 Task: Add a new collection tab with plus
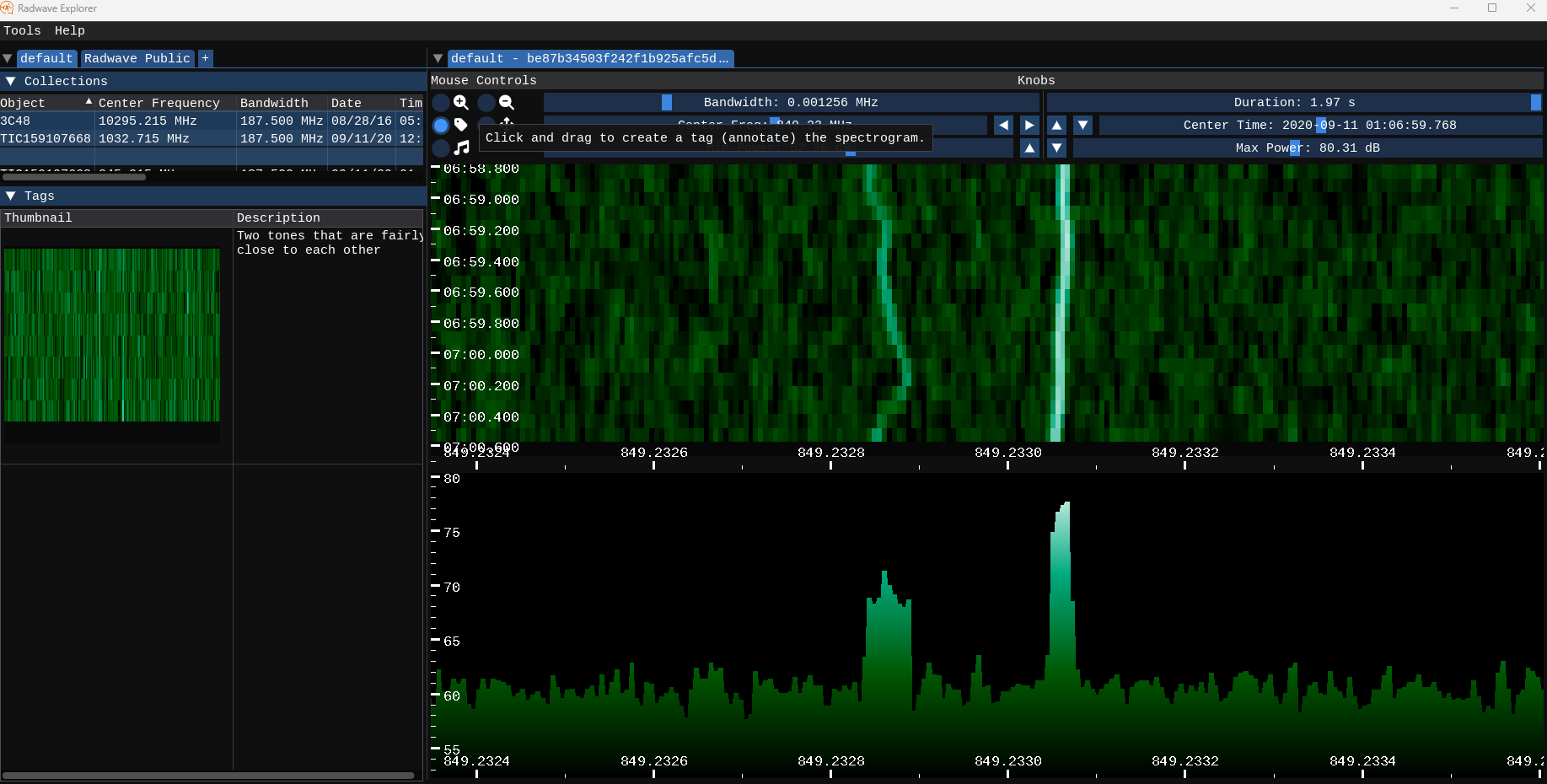(205, 58)
